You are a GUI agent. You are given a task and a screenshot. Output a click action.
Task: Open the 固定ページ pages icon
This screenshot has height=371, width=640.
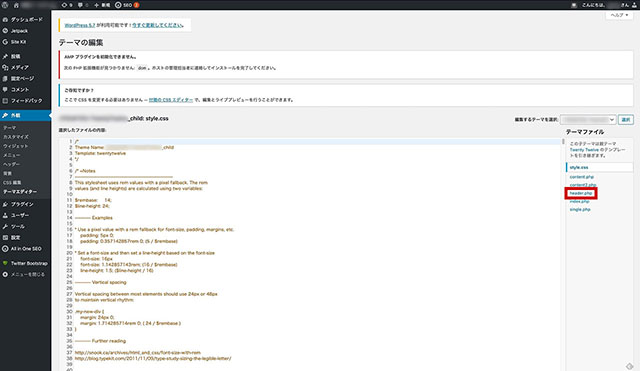pyautogui.click(x=5, y=78)
